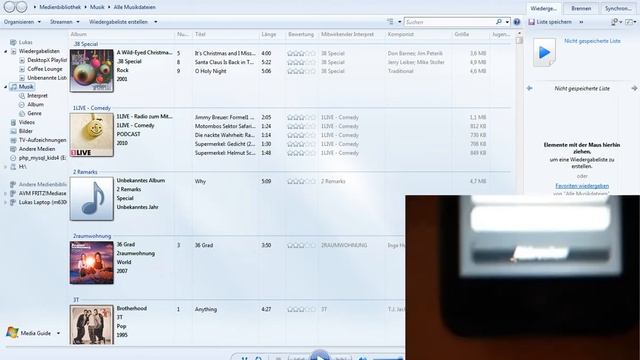This screenshot has height=360, width=640.
Task: Open the list options icon in right pane toolbar
Action: pyautogui.click(x=616, y=22)
